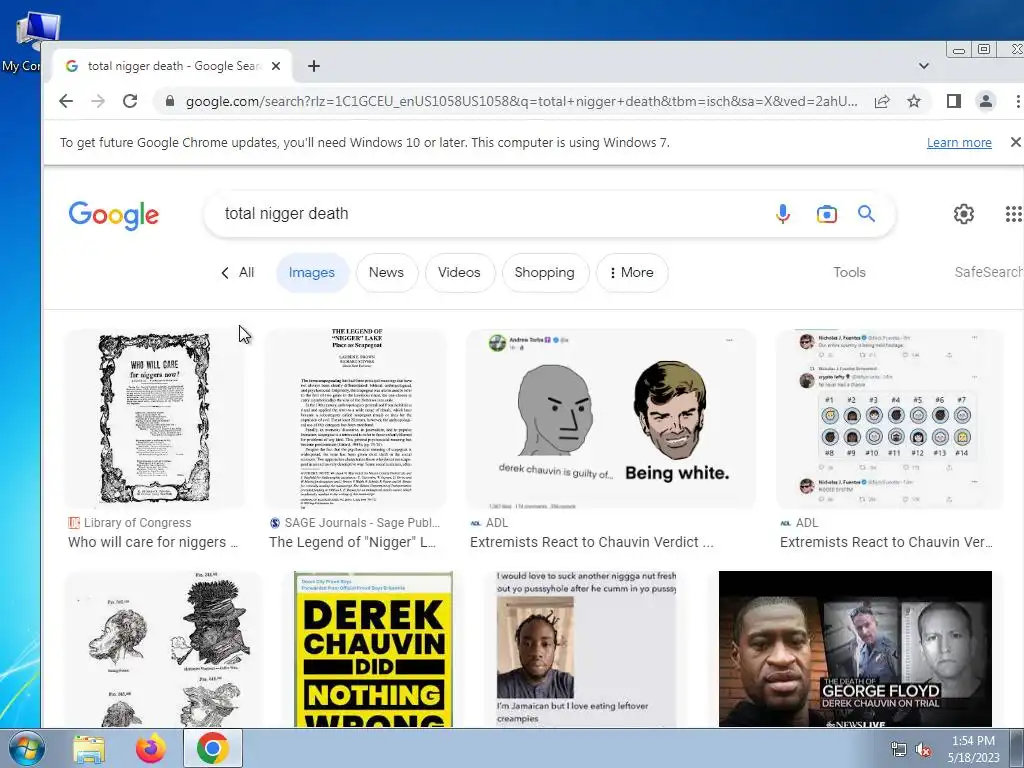Open the SafeSearch setting dropdown
This screenshot has height=768, width=1024.
[x=989, y=272]
